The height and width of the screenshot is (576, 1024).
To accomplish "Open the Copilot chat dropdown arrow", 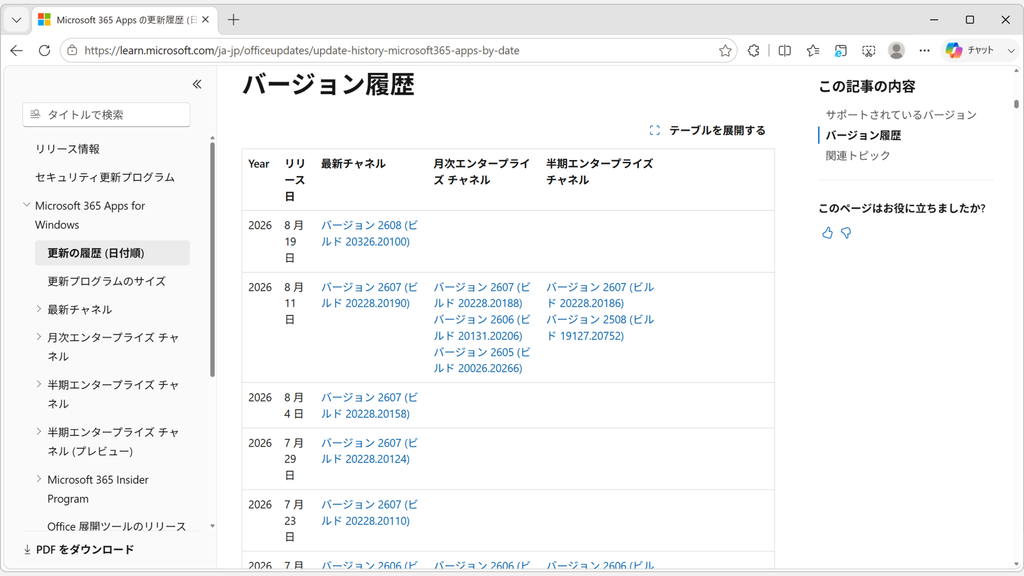I will [x=1011, y=50].
